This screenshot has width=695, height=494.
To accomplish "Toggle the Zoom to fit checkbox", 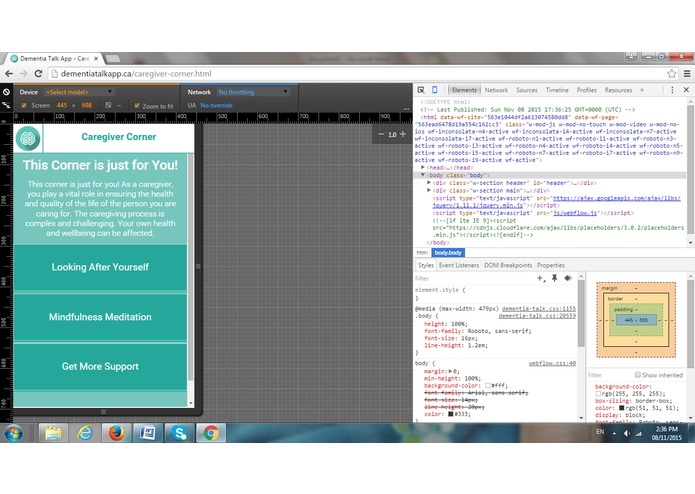I will point(137,105).
